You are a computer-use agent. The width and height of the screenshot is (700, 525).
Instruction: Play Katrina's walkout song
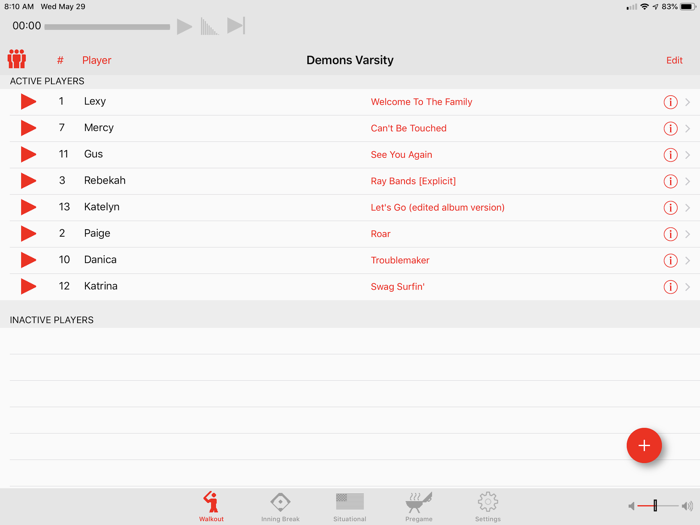[28, 286]
